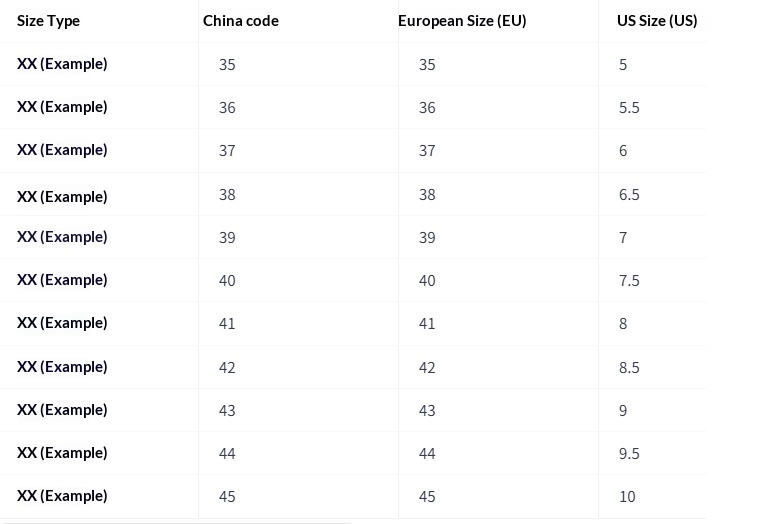
Task: Click China code cell with value 35
Action: (x=227, y=65)
